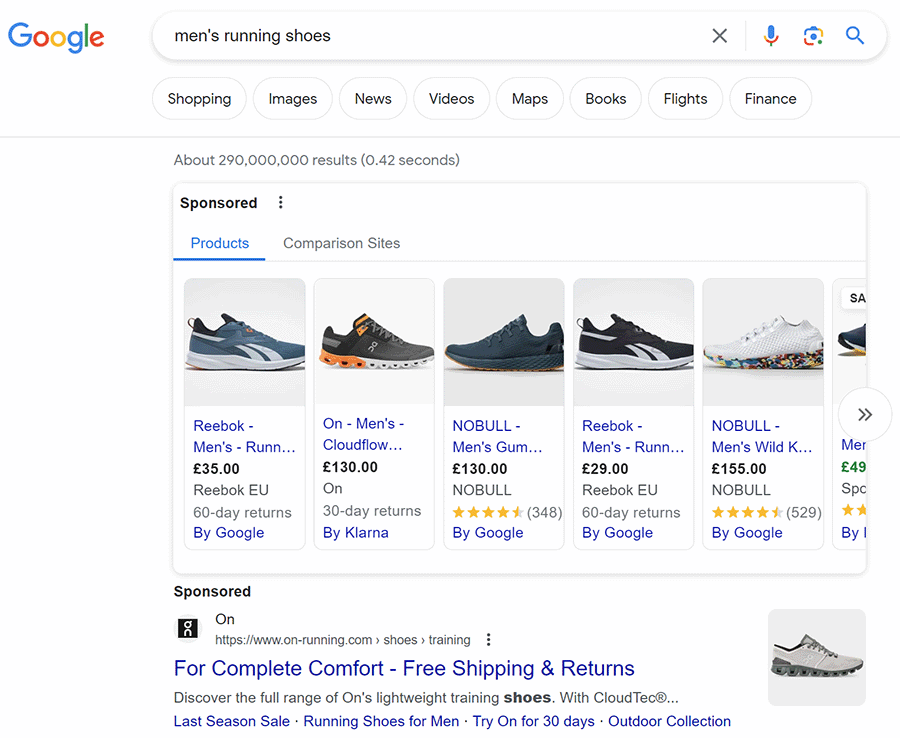This screenshot has height=738, width=900.
Task: Open the Outdoor Collection sitelink
Action: click(x=669, y=721)
